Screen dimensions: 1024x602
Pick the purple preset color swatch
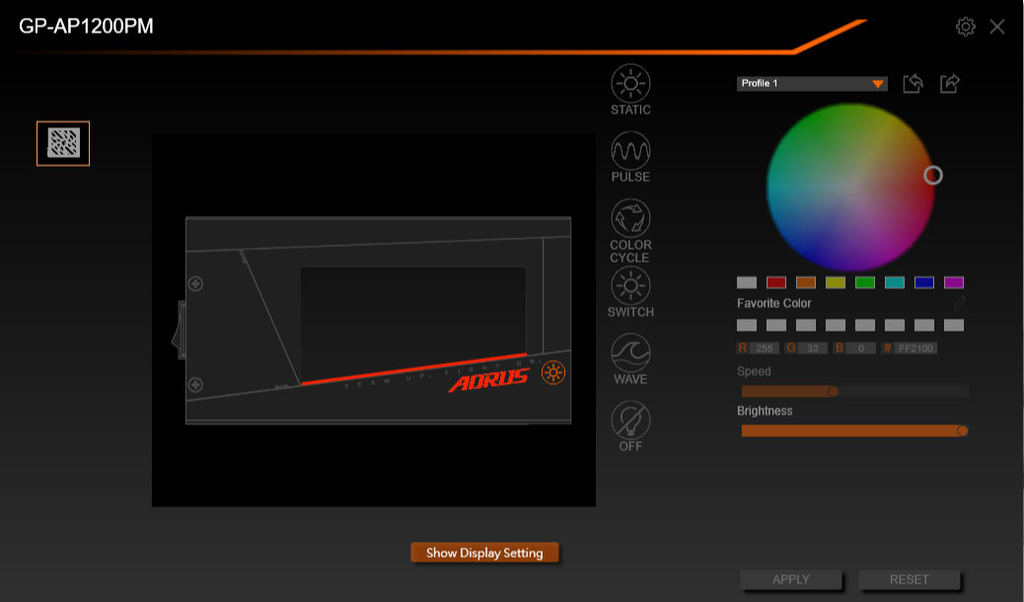coord(953,282)
